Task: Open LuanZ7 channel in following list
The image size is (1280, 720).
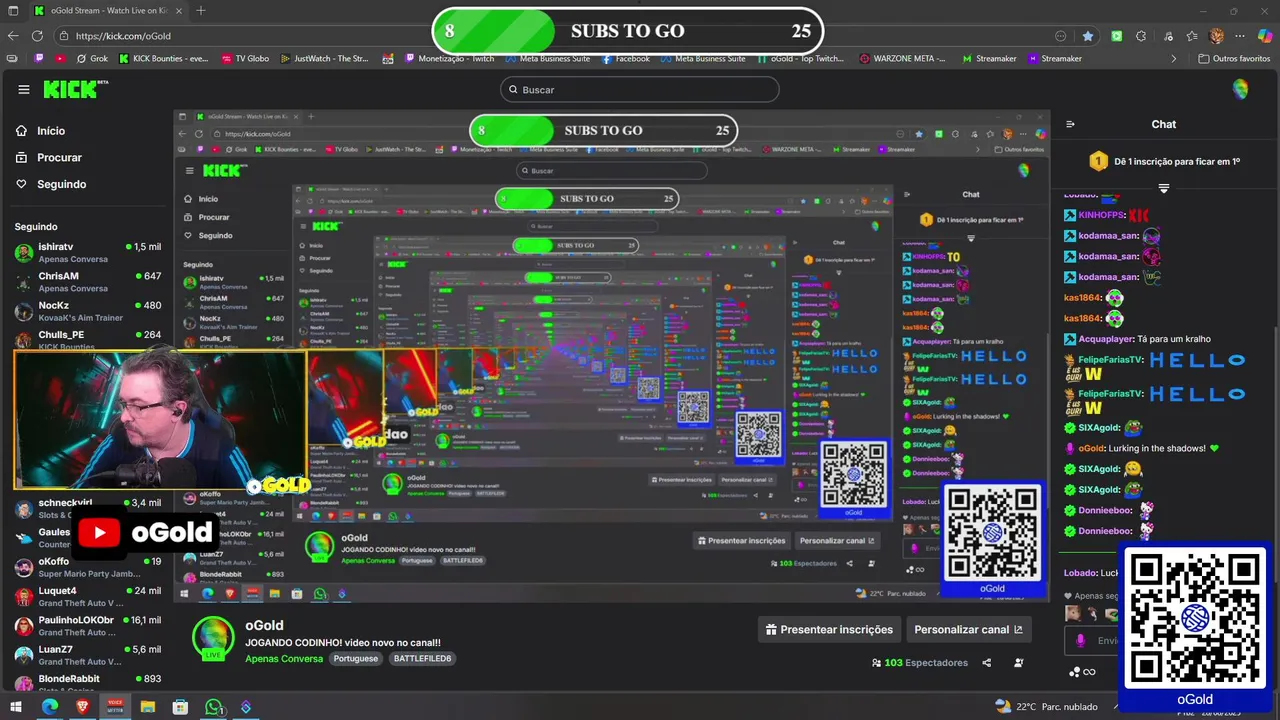Action: 87,655
